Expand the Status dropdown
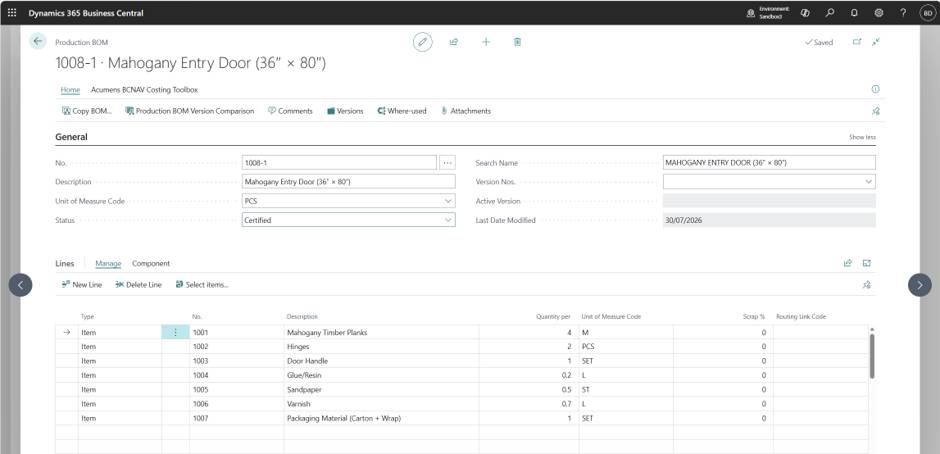Viewport: 940px width, 454px height. (x=448, y=220)
